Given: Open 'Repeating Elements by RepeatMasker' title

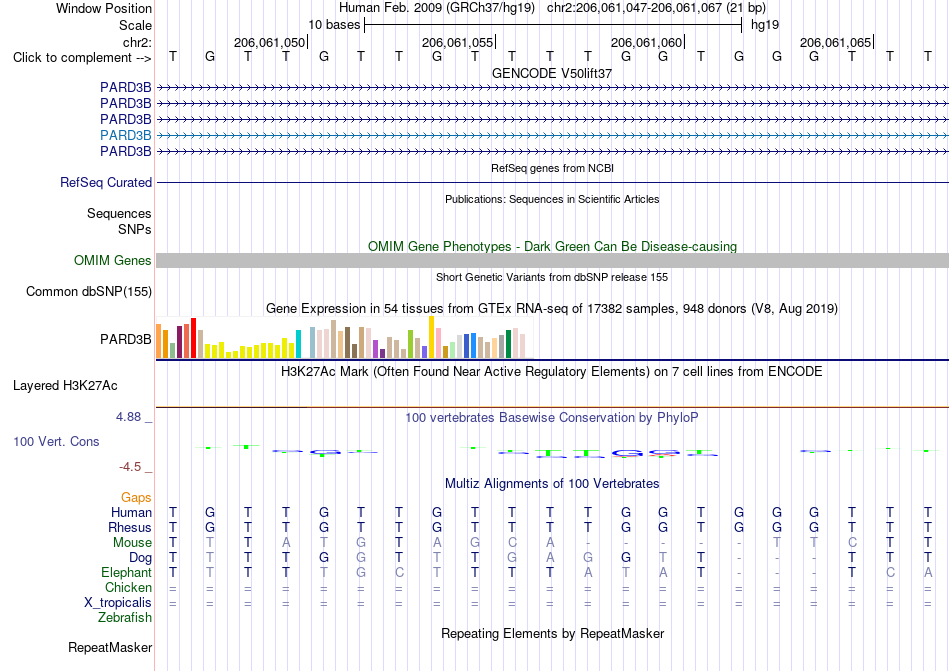Looking at the screenshot, I should 552,633.
